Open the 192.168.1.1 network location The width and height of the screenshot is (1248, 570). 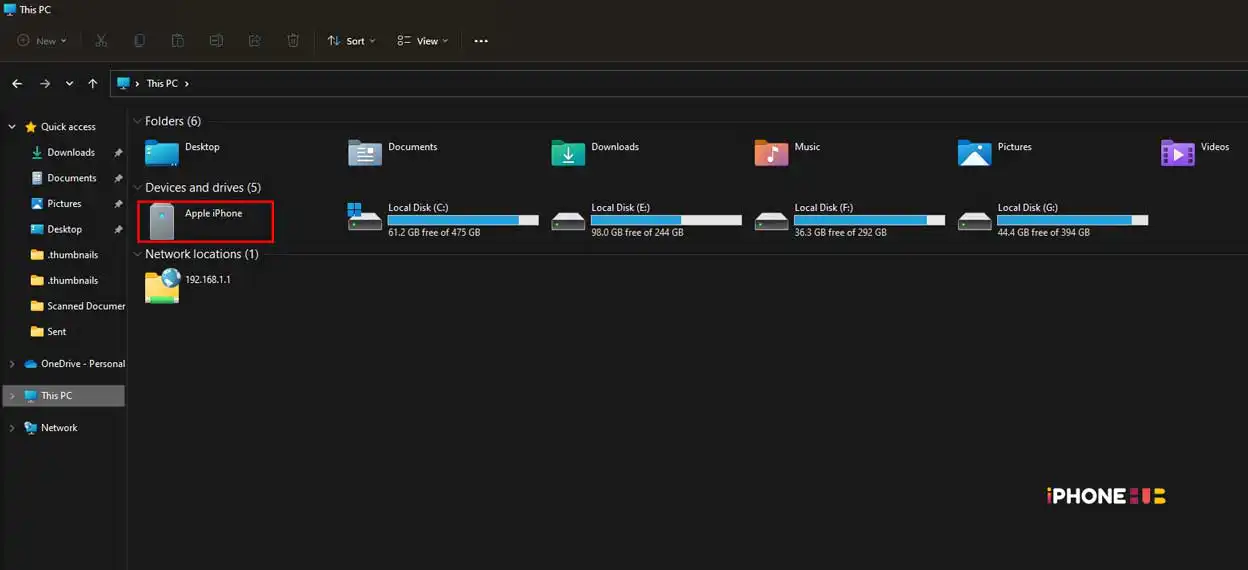point(188,285)
